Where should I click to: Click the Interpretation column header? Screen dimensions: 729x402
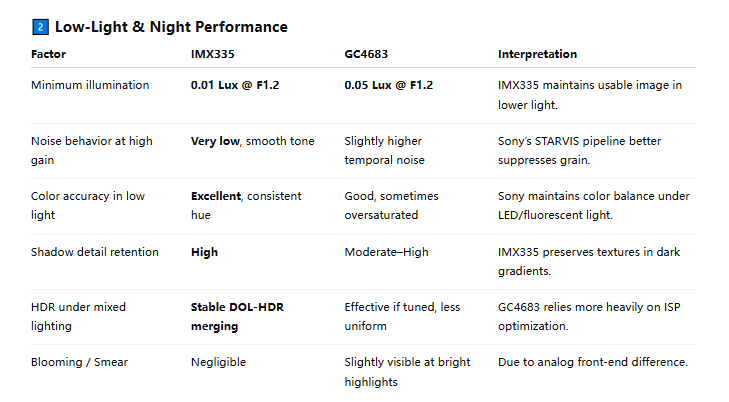537,54
